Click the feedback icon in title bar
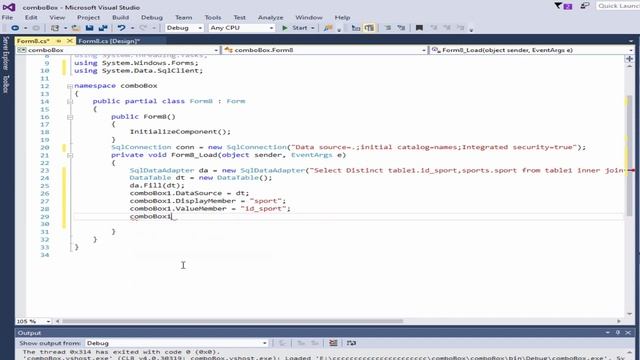The width and height of the screenshot is (640, 360). [585, 6]
